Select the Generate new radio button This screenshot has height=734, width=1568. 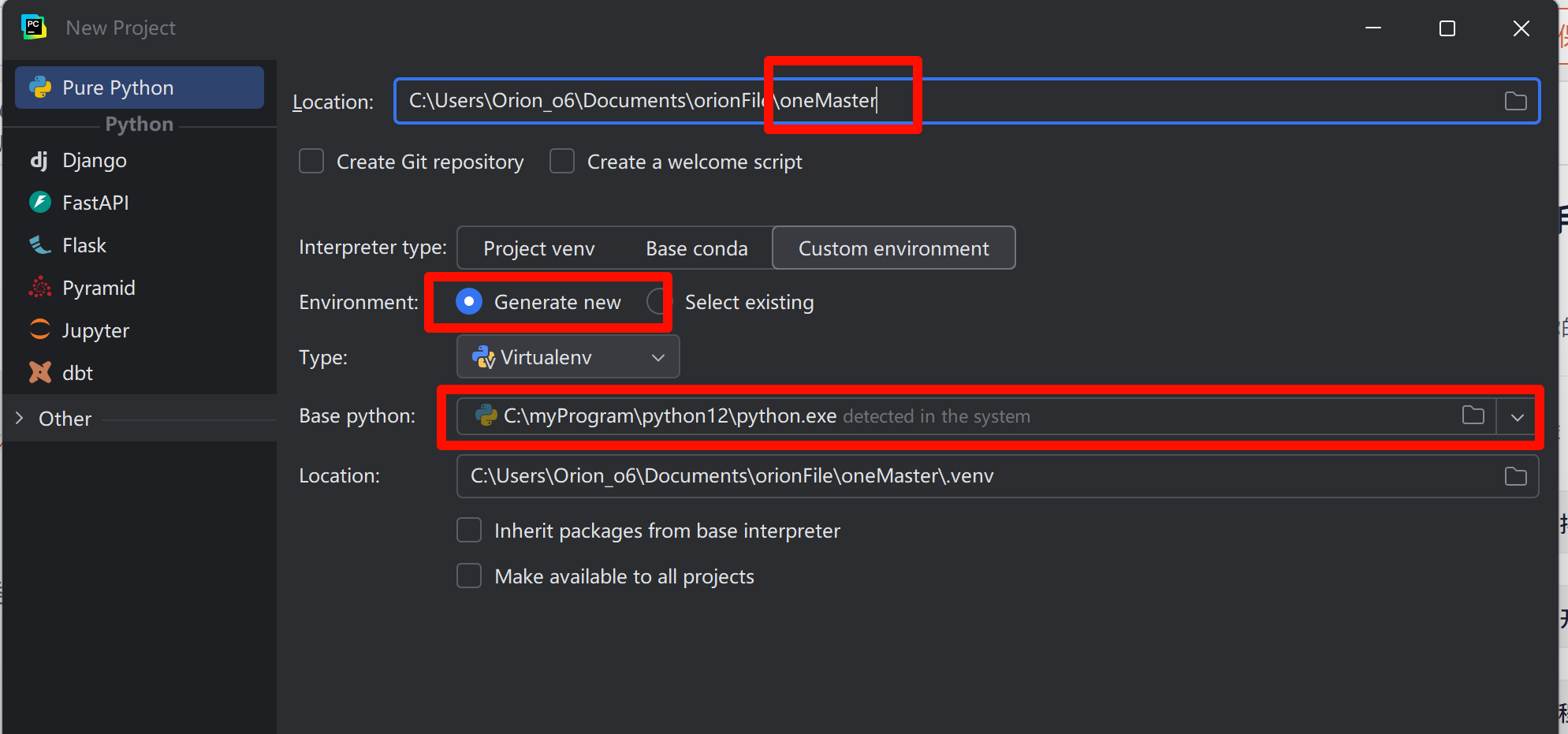point(469,302)
